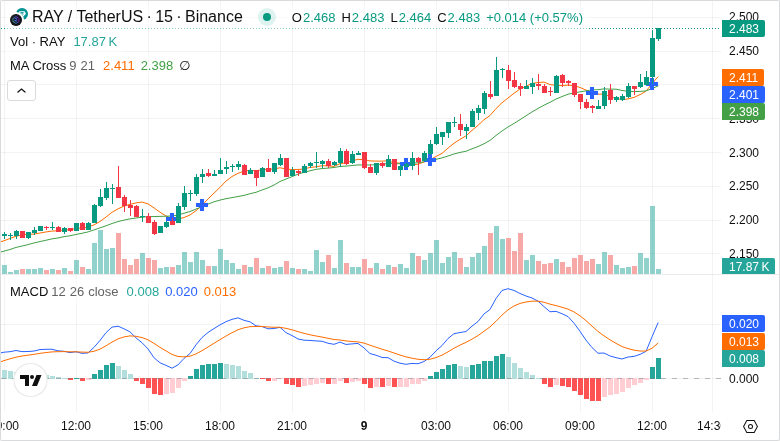Click the 2.200 price axis label
This screenshot has height=441, width=780.
tap(744, 220)
